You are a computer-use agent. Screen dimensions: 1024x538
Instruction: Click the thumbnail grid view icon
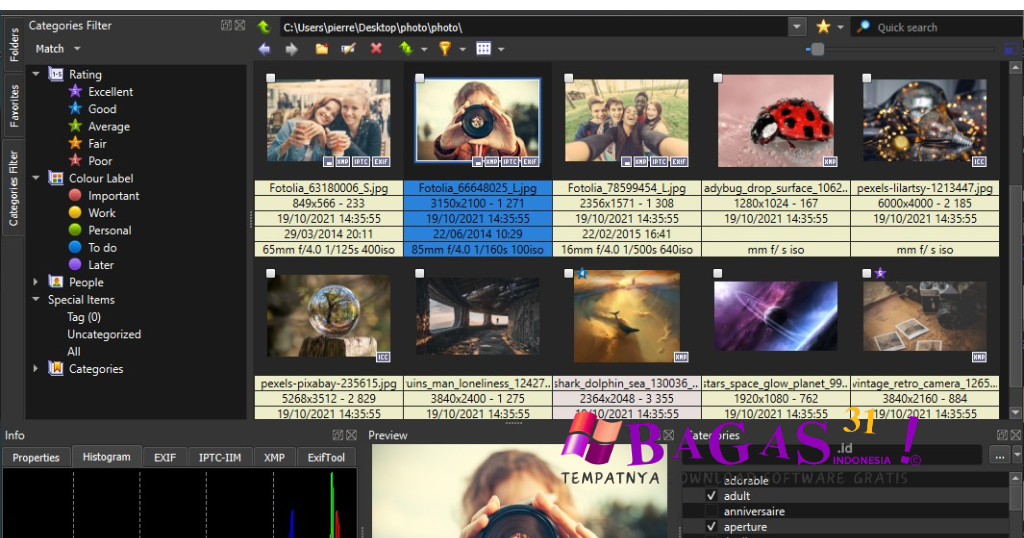click(483, 48)
